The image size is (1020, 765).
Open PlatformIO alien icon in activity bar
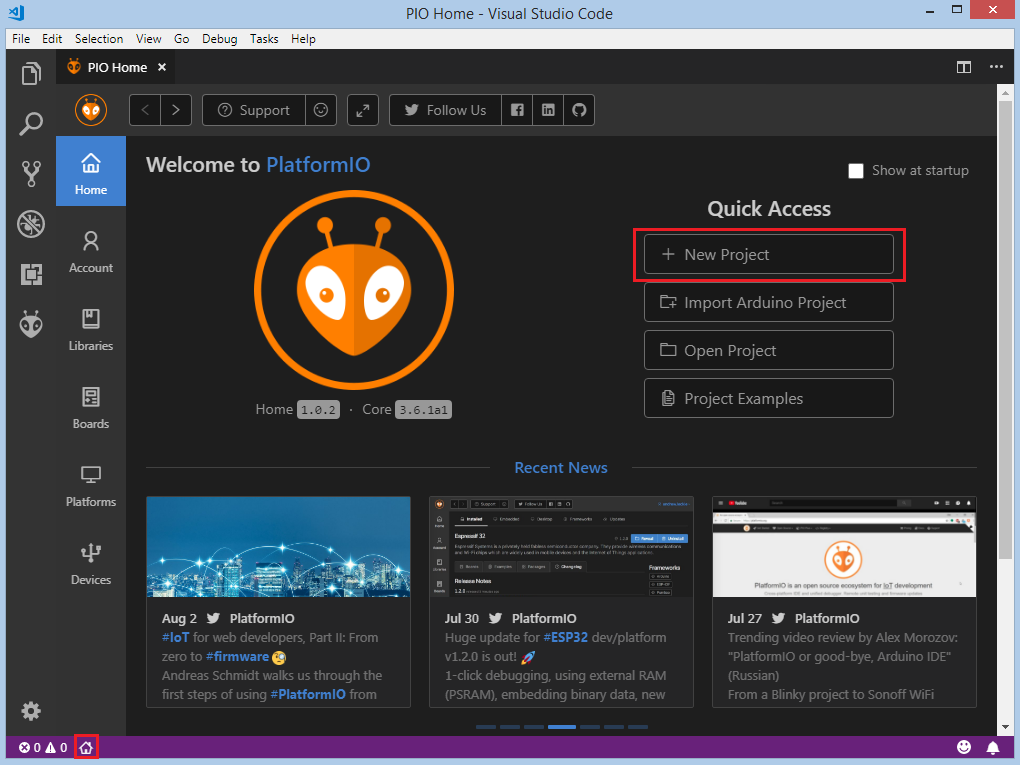click(x=31, y=324)
